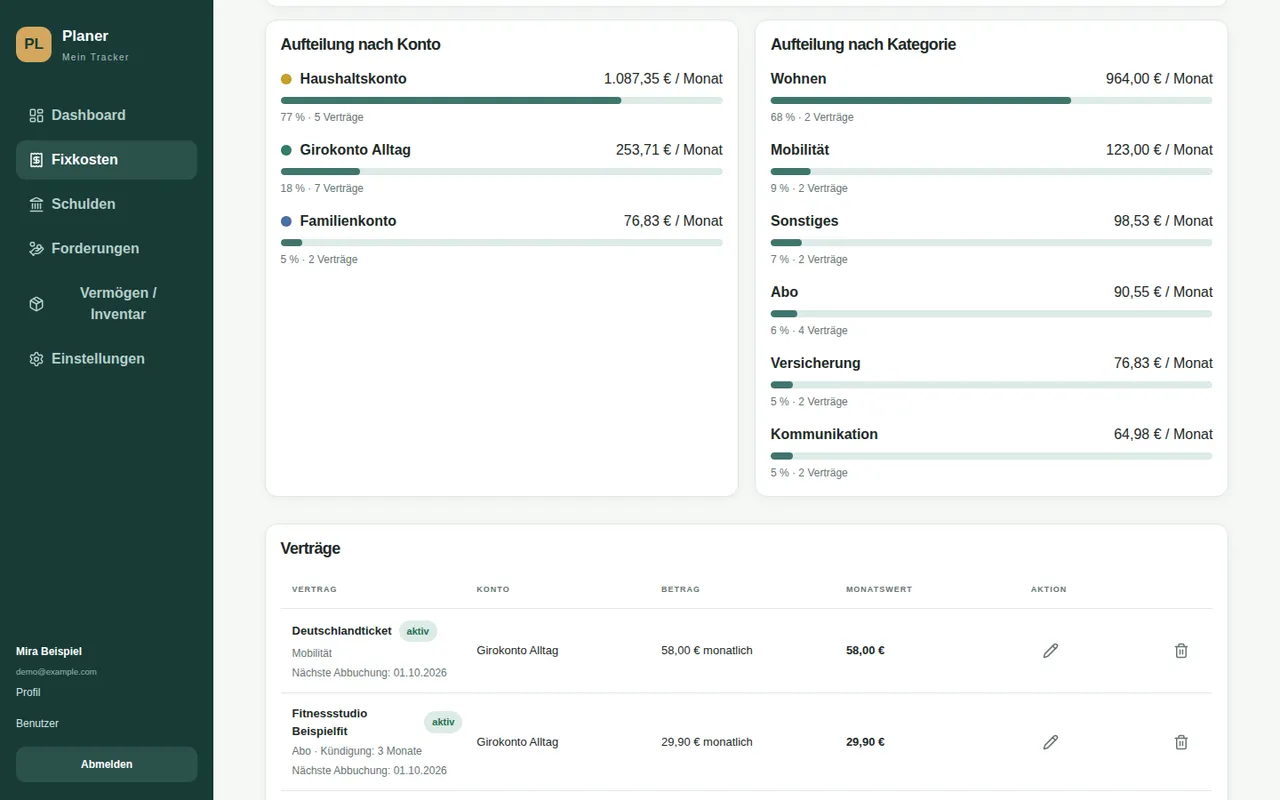
Task: Click the Wohnen category progress bar
Action: coord(991,100)
